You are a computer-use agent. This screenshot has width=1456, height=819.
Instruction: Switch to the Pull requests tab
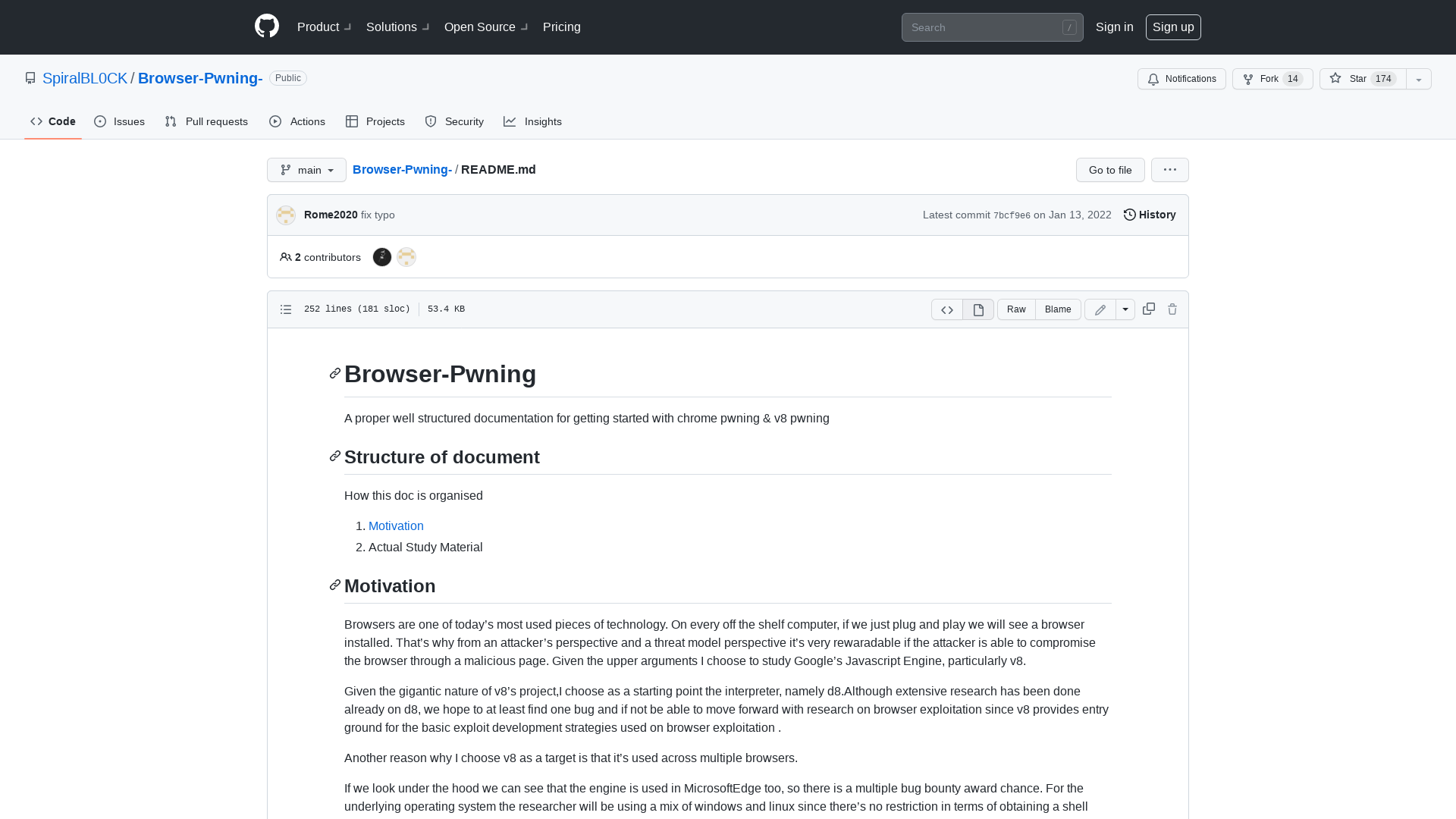click(x=206, y=121)
